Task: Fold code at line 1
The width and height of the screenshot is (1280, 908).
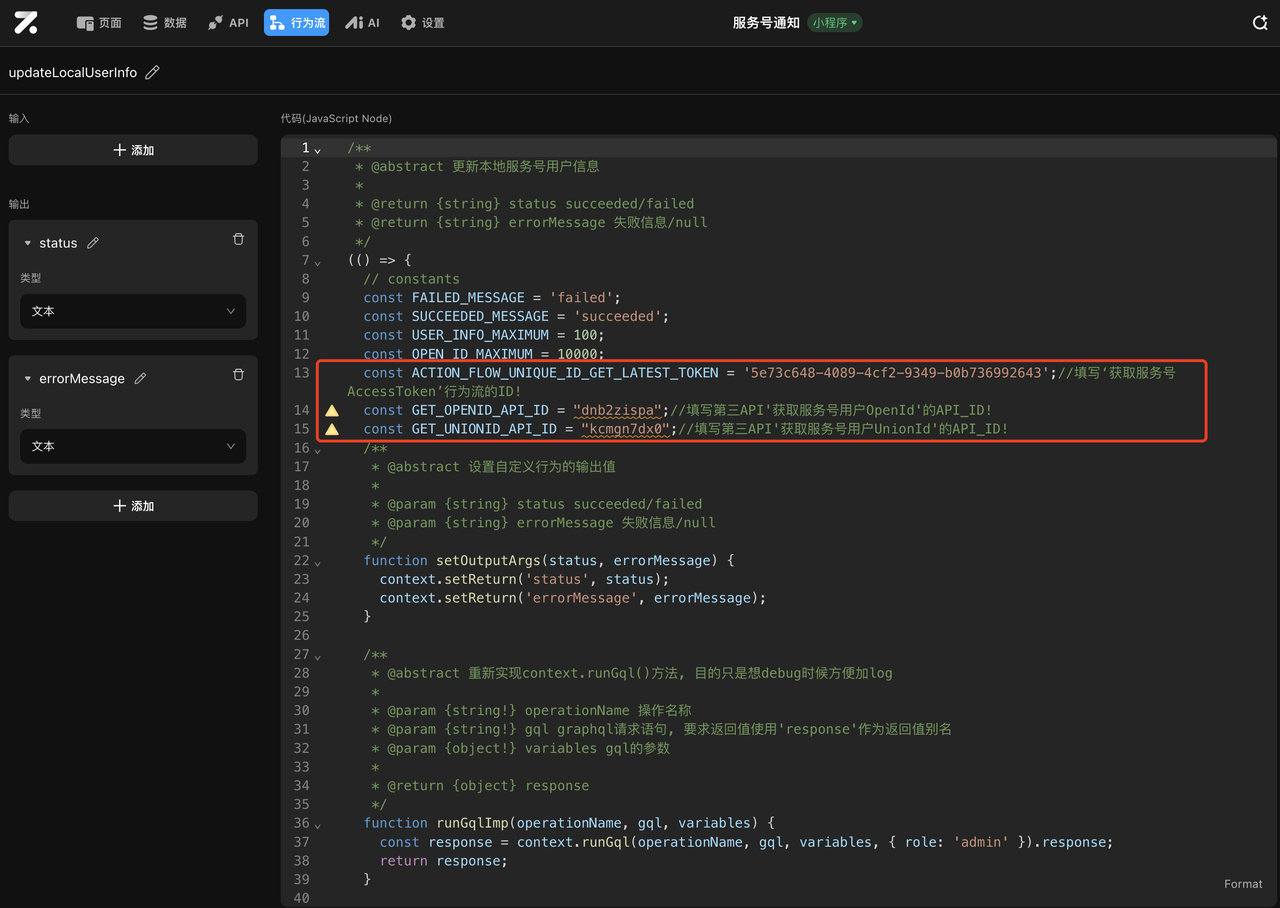Action: [x=318, y=149]
